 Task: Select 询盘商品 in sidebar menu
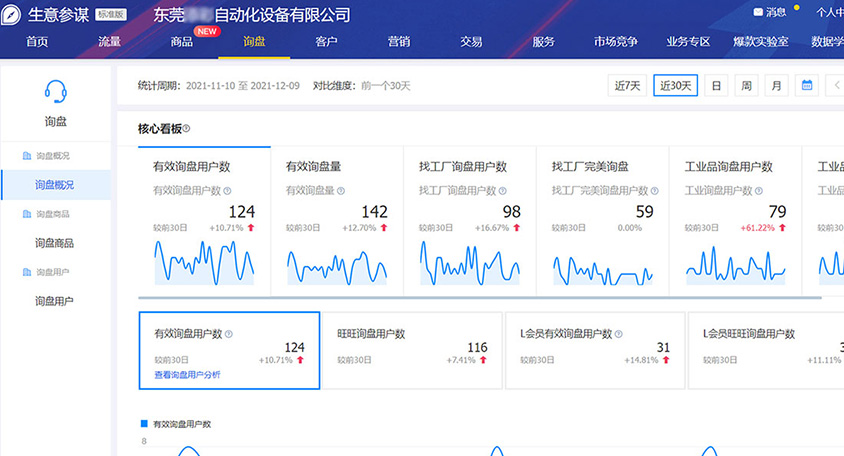coord(56,243)
